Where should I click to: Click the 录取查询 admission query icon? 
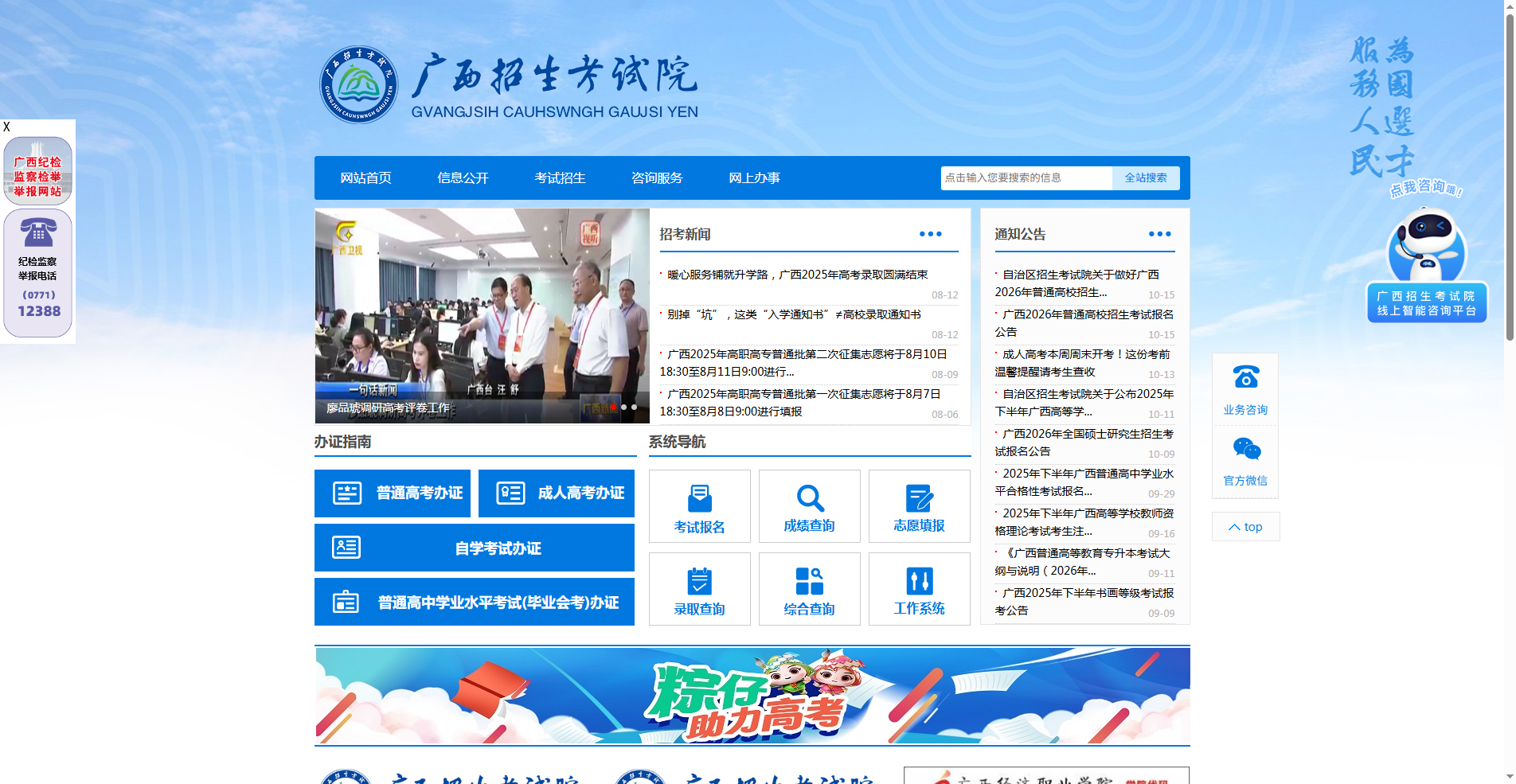coord(699,589)
